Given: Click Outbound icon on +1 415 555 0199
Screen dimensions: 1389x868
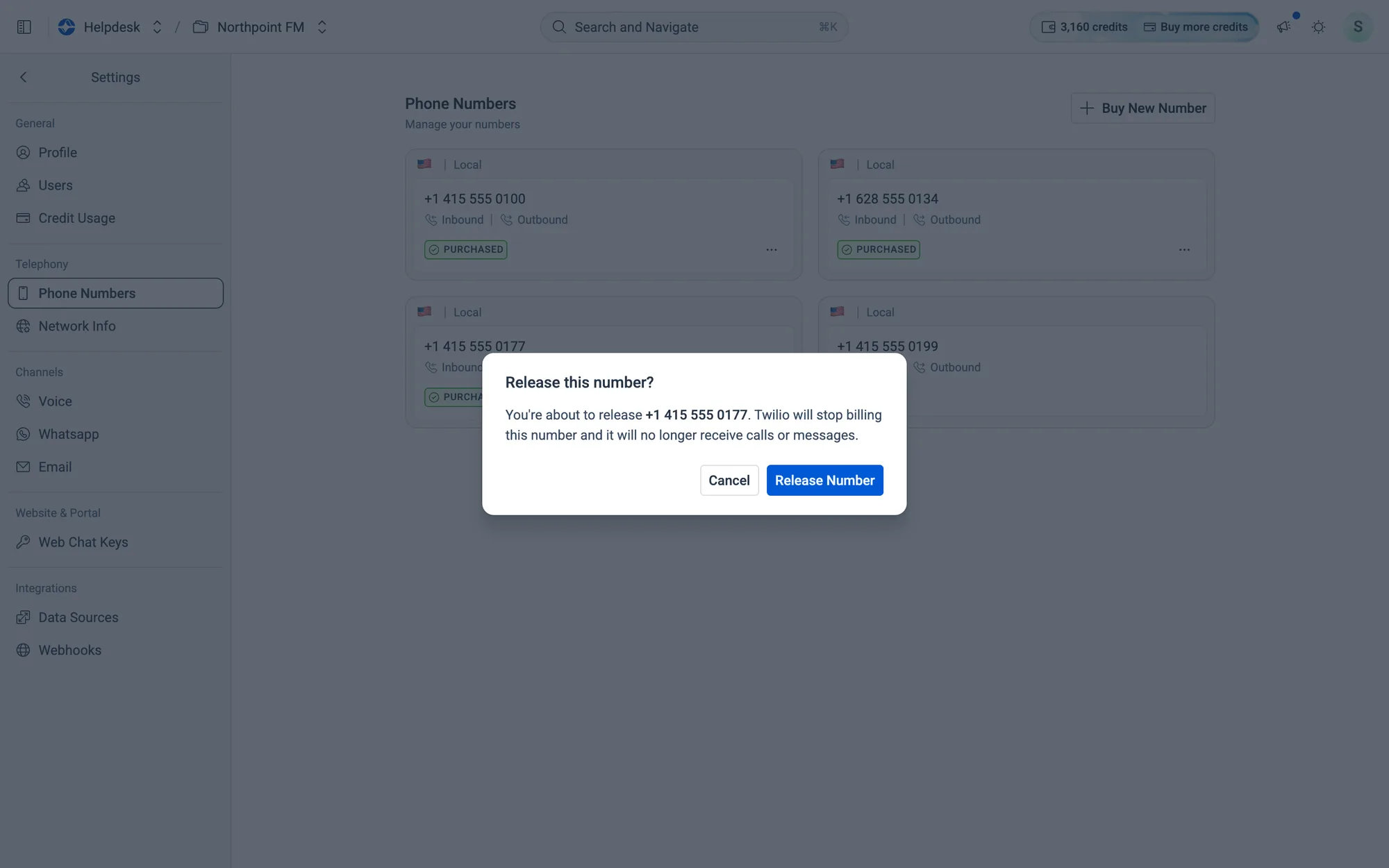Looking at the screenshot, I should pos(919,367).
